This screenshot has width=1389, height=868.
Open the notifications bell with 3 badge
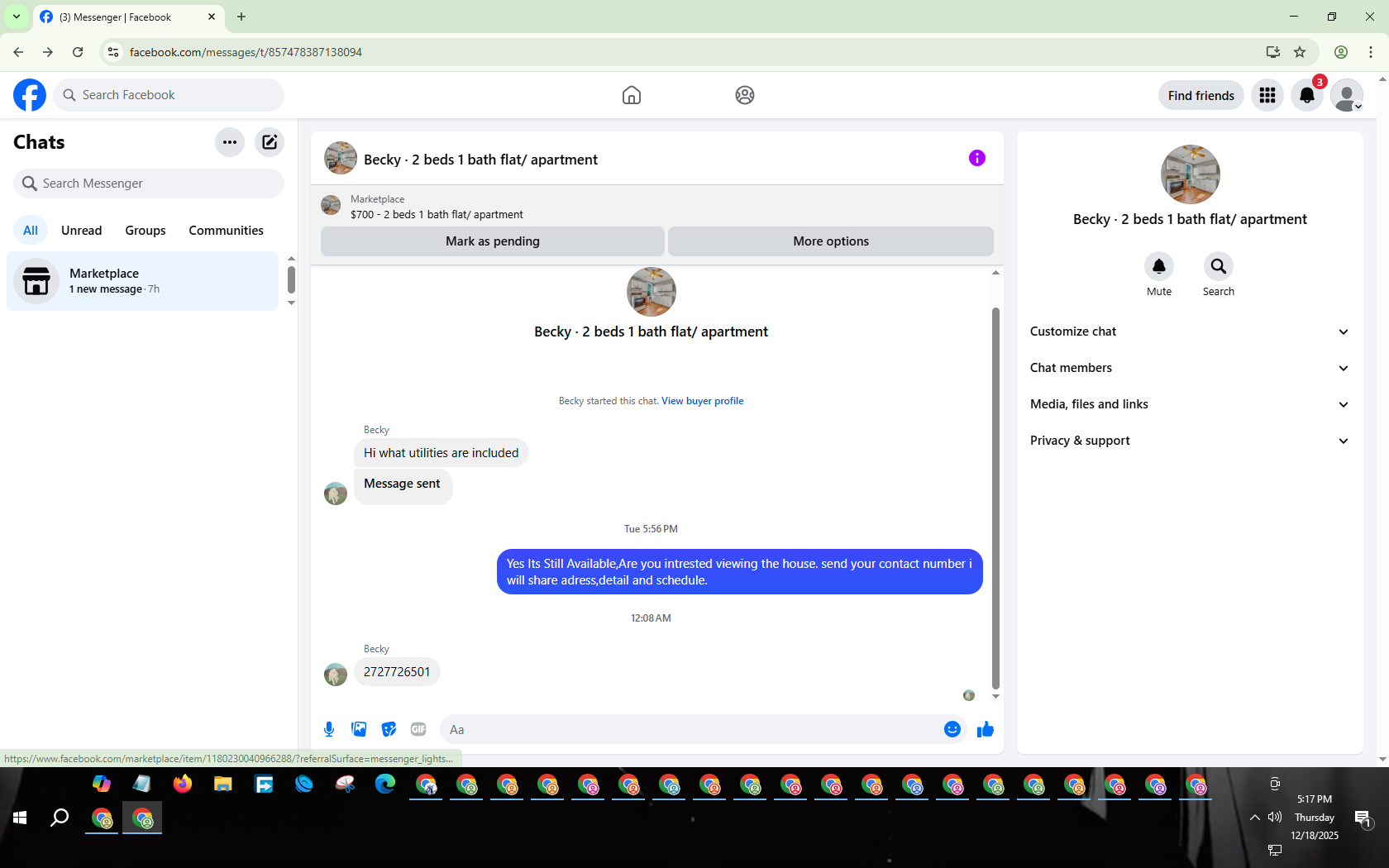pos(1307,95)
